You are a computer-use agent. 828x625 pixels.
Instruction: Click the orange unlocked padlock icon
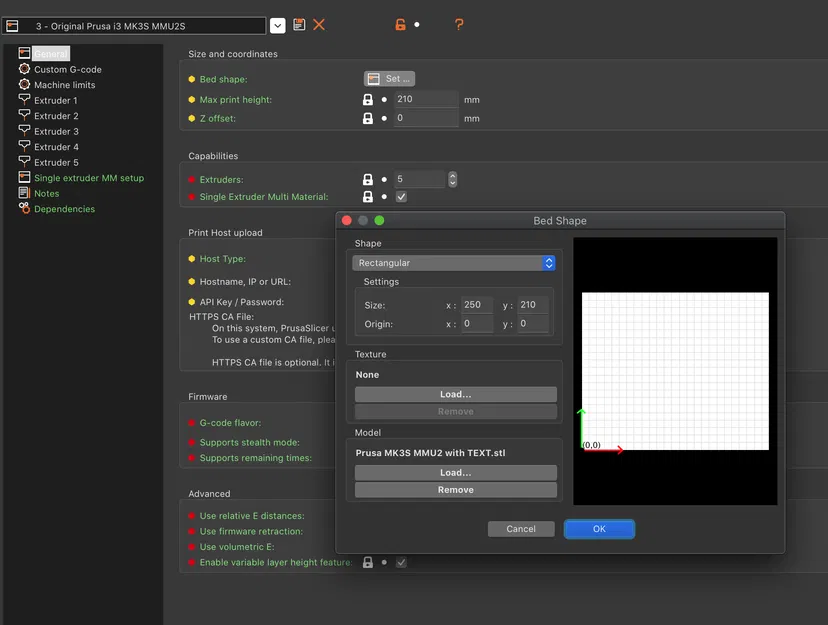[x=400, y=24]
